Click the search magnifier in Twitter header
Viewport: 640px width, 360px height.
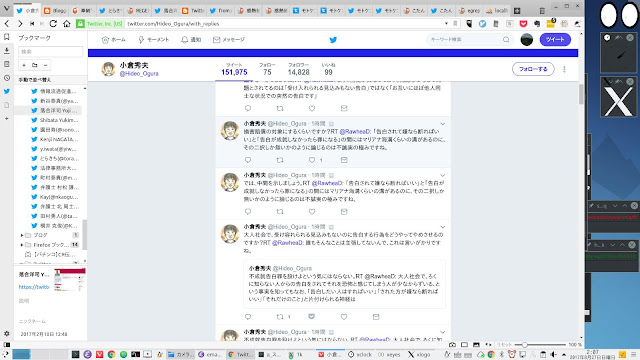(x=506, y=40)
